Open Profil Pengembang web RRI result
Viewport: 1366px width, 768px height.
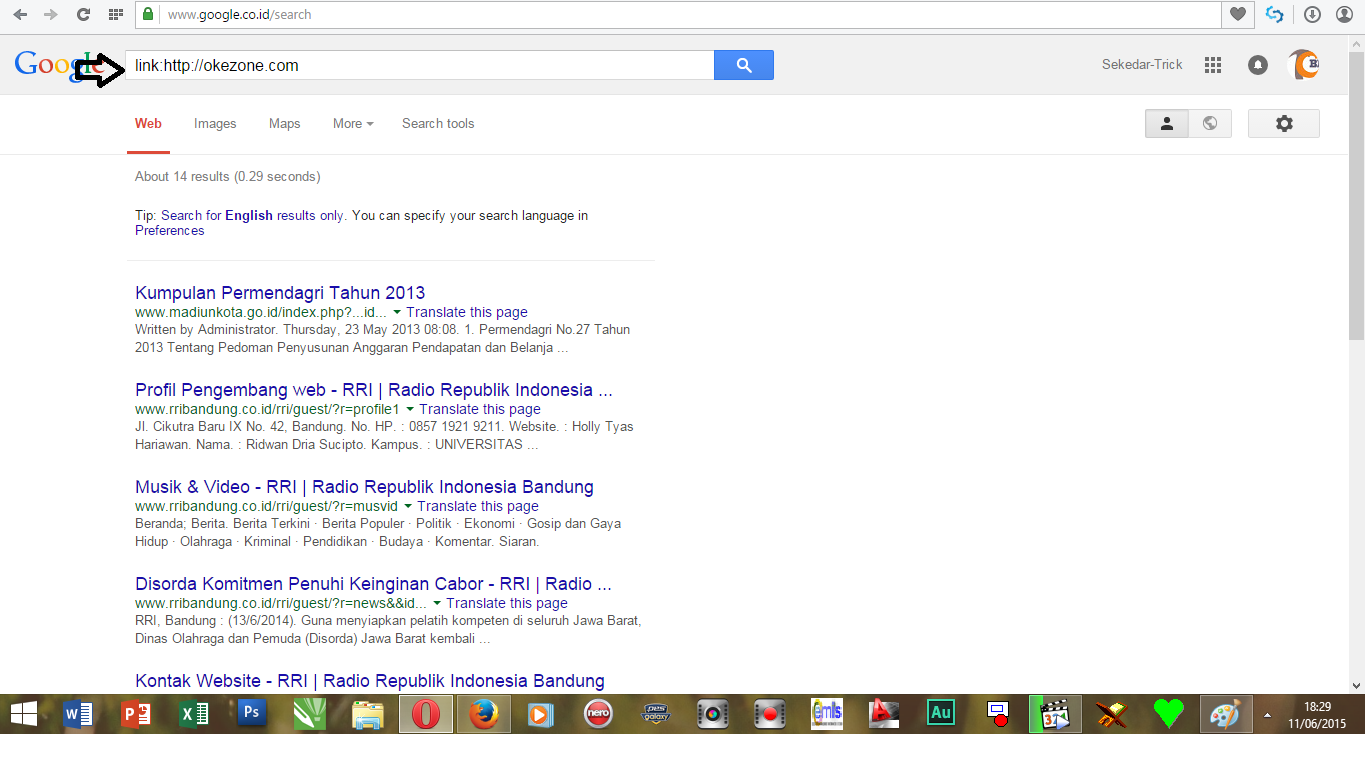[374, 390]
